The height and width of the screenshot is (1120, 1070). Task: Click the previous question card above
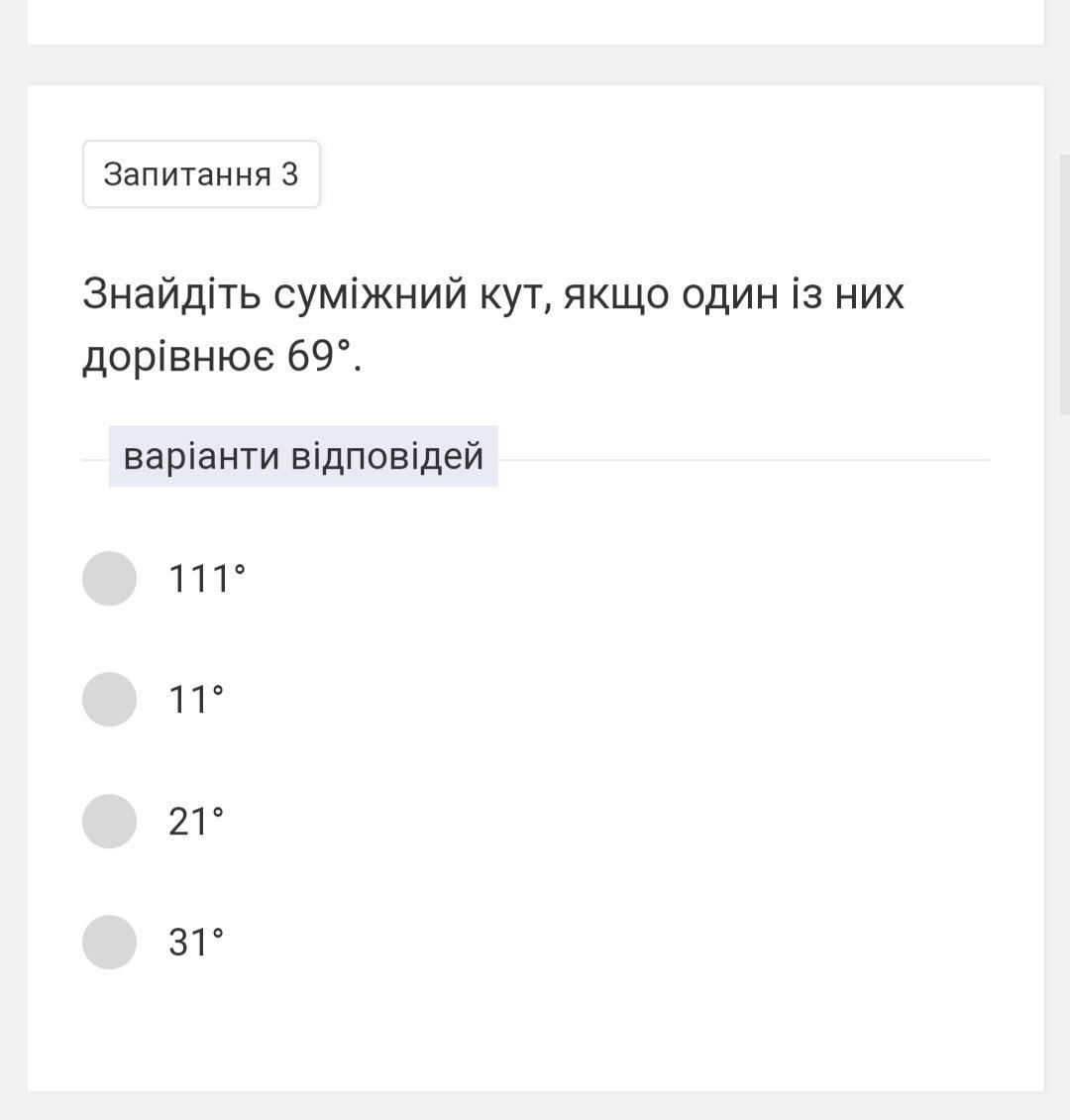click(x=535, y=22)
